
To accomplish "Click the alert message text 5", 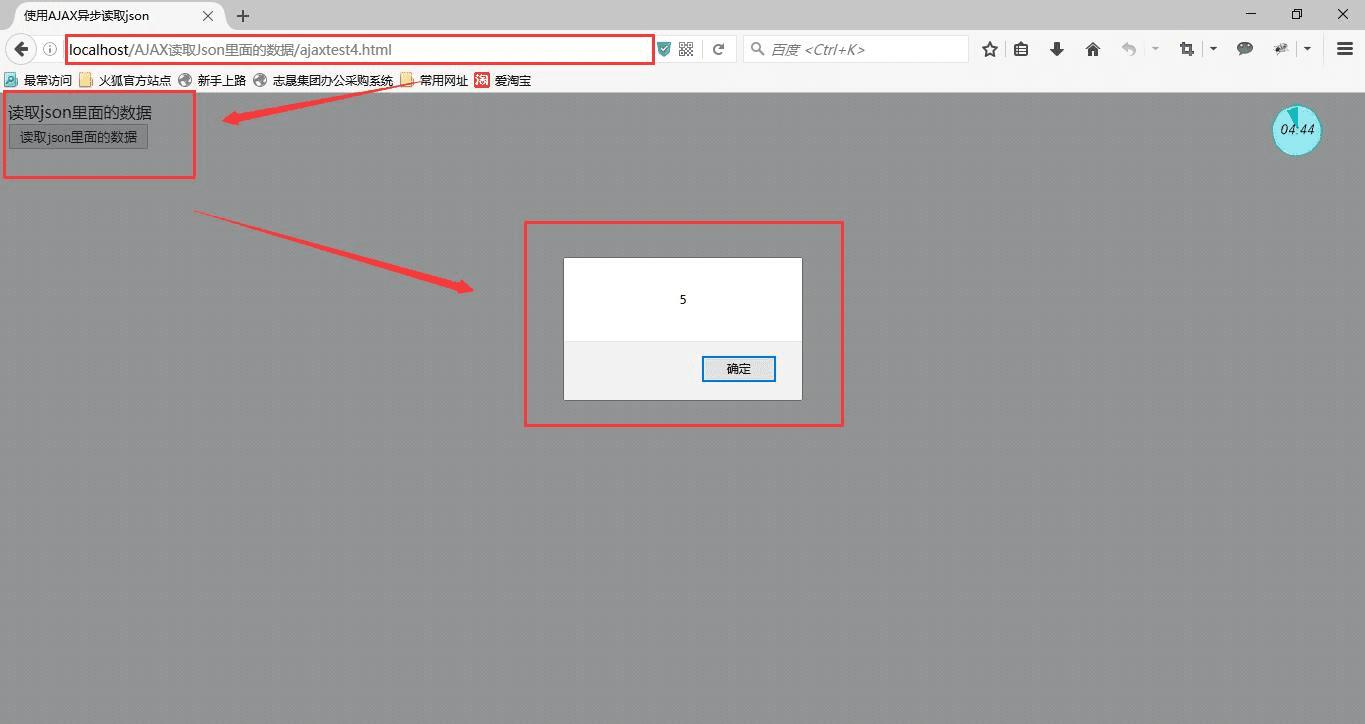I will click(683, 300).
